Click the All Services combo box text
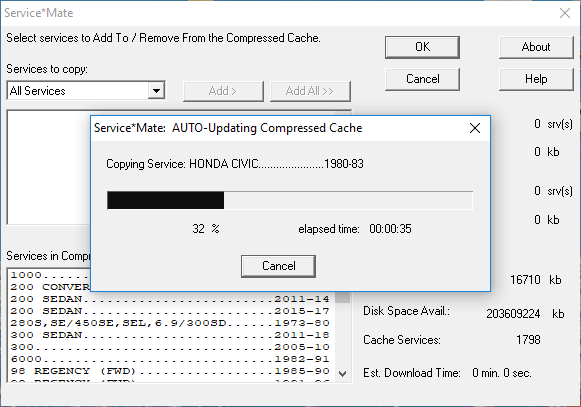Viewport: 581px width, 407px height. (77, 91)
